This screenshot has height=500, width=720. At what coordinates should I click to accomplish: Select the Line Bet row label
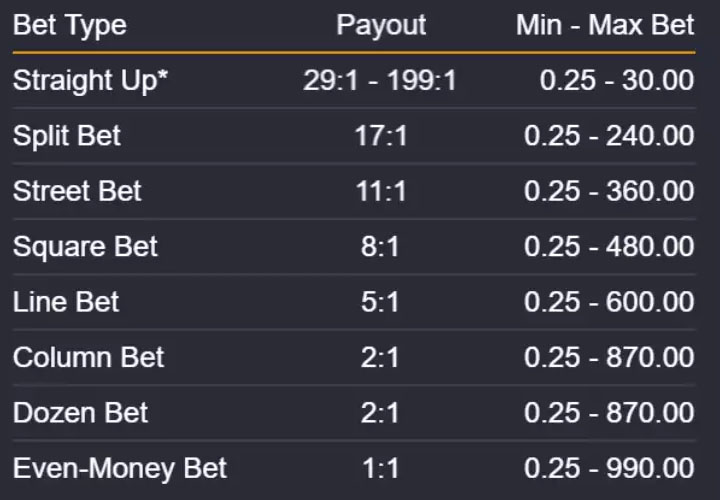coord(66,302)
